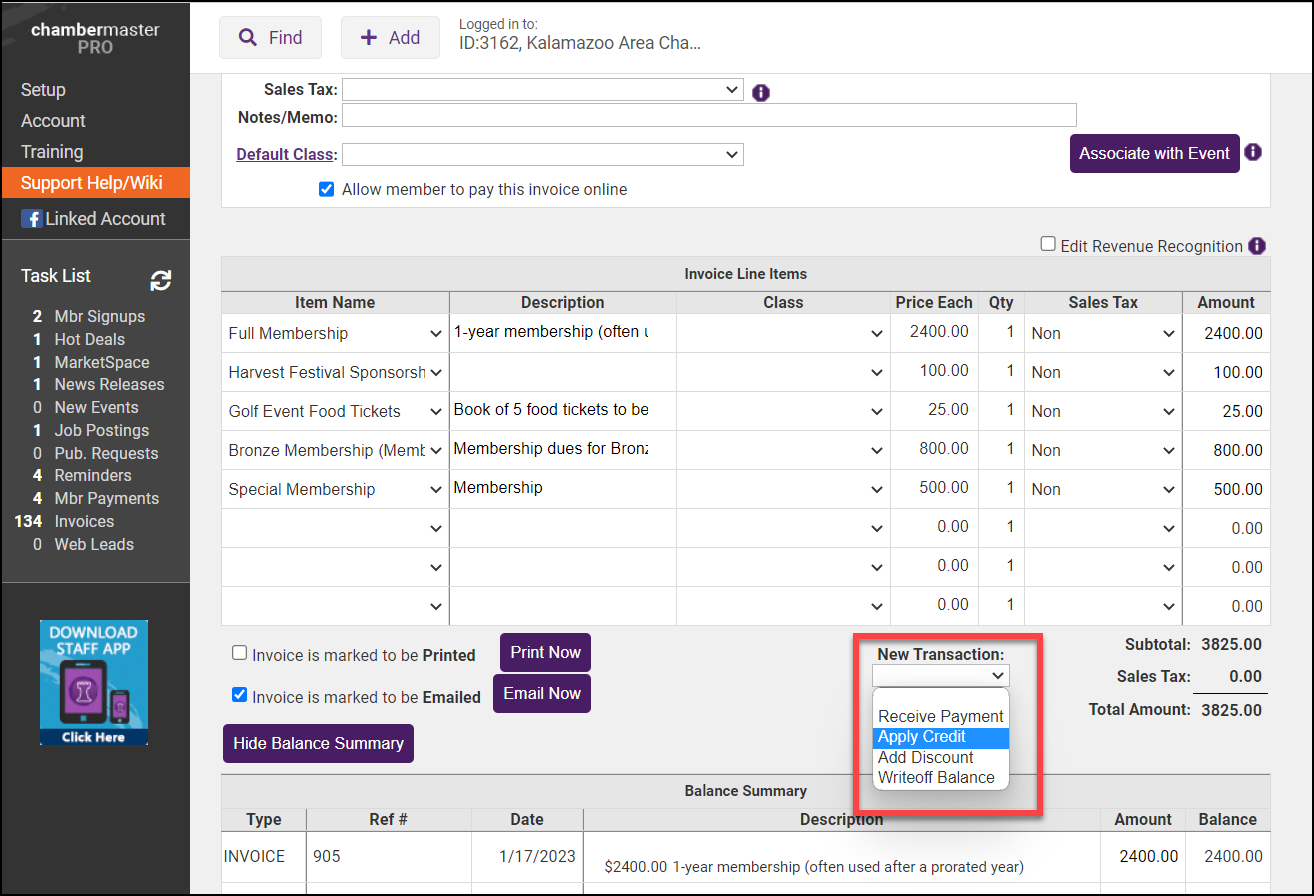Click Hide Balance Summary button
The width and height of the screenshot is (1314, 896).
[x=318, y=744]
